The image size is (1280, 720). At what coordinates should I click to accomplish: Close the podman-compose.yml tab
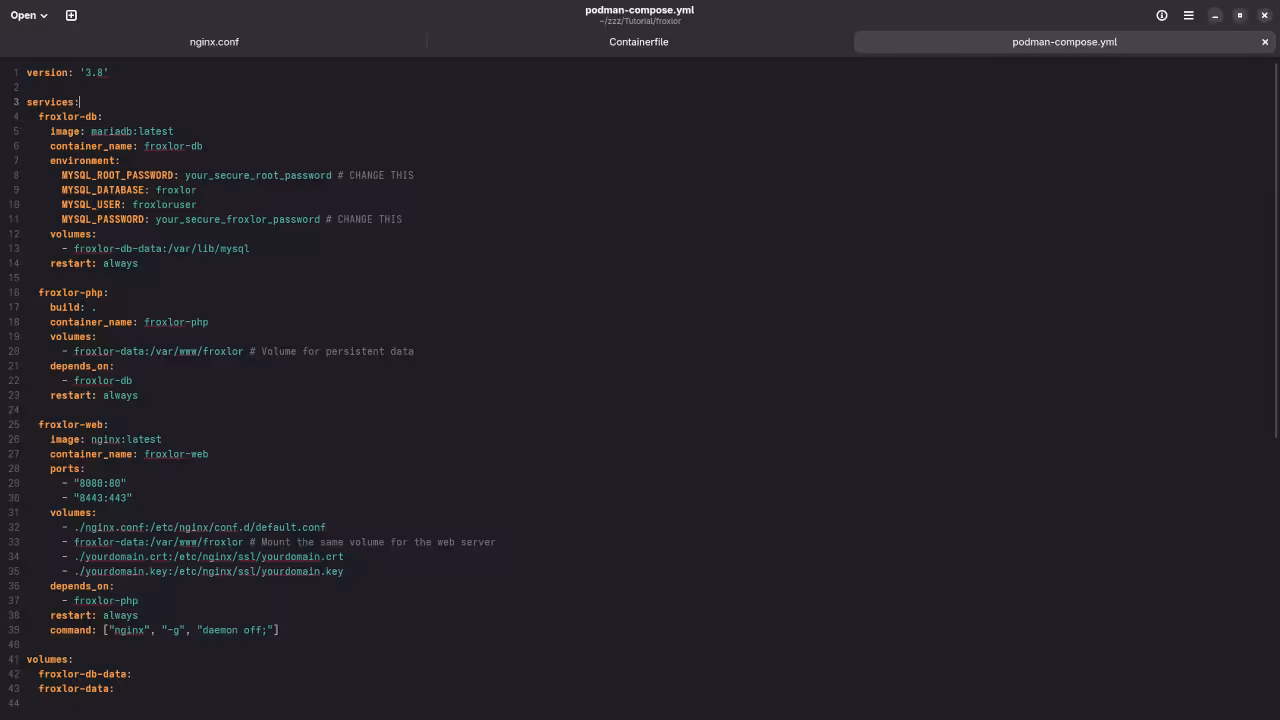click(1265, 42)
